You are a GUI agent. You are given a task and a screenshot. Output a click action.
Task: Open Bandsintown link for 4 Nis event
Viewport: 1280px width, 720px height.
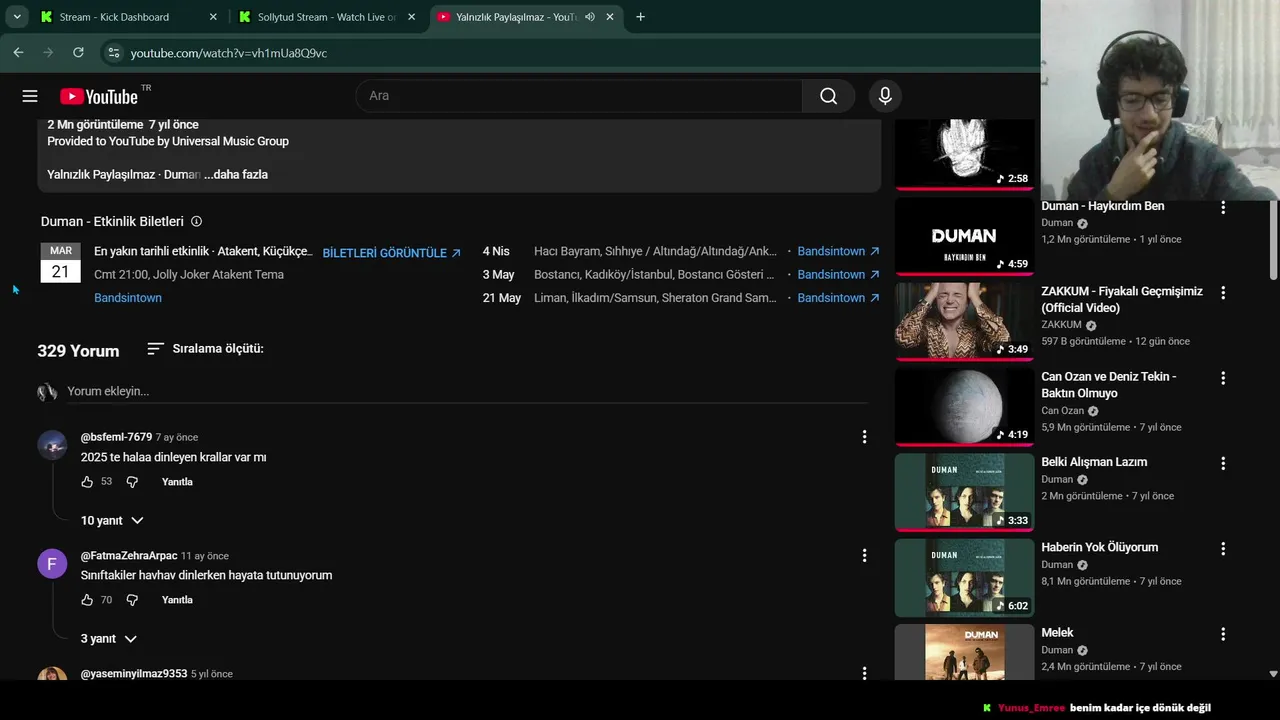(x=838, y=252)
